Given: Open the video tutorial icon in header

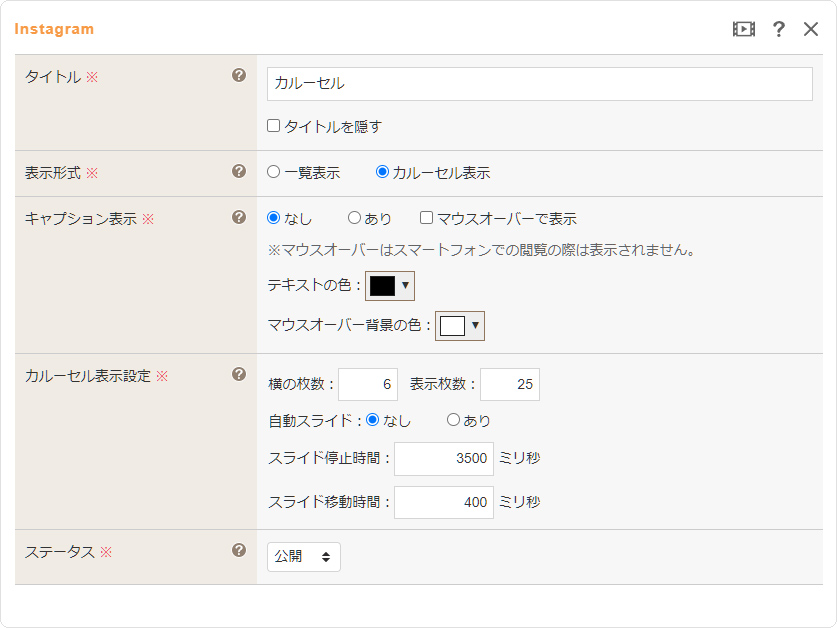Looking at the screenshot, I should pyautogui.click(x=743, y=29).
